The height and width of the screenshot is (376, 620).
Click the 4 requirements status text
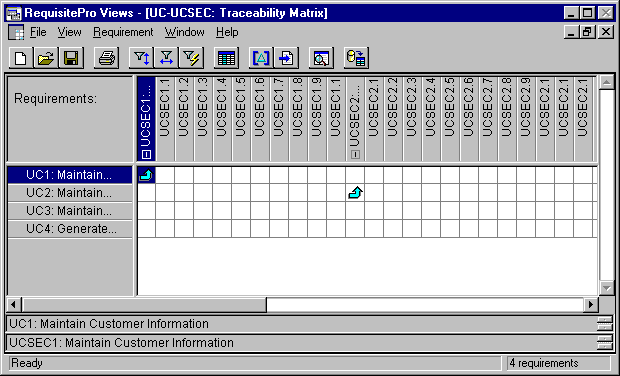[x=544, y=363]
